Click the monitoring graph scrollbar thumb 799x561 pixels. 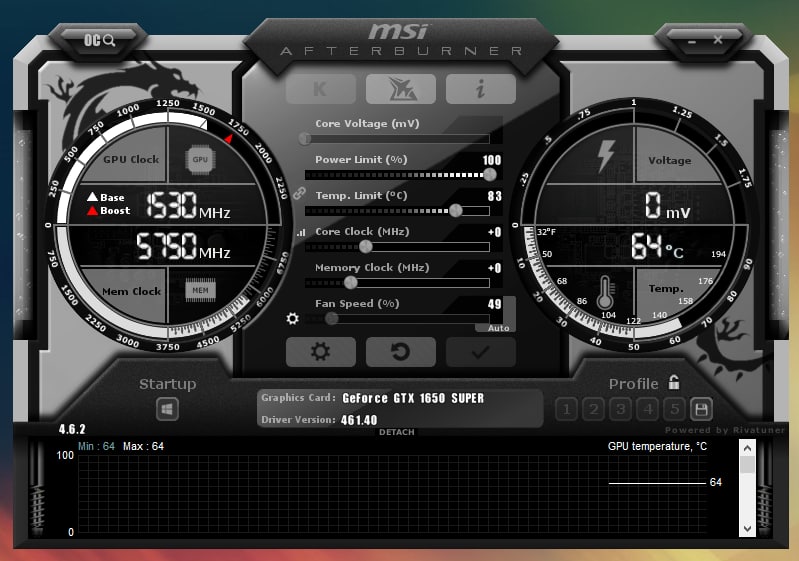click(x=747, y=465)
